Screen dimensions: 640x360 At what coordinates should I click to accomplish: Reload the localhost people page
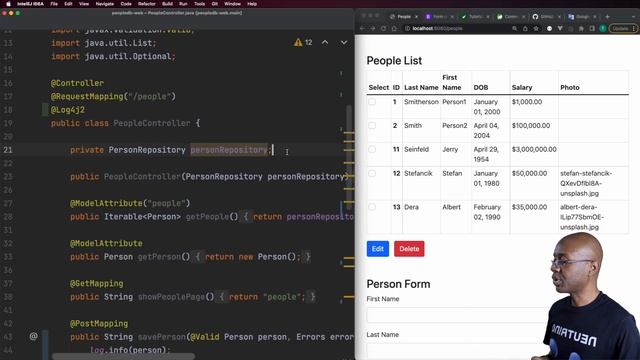(383, 29)
